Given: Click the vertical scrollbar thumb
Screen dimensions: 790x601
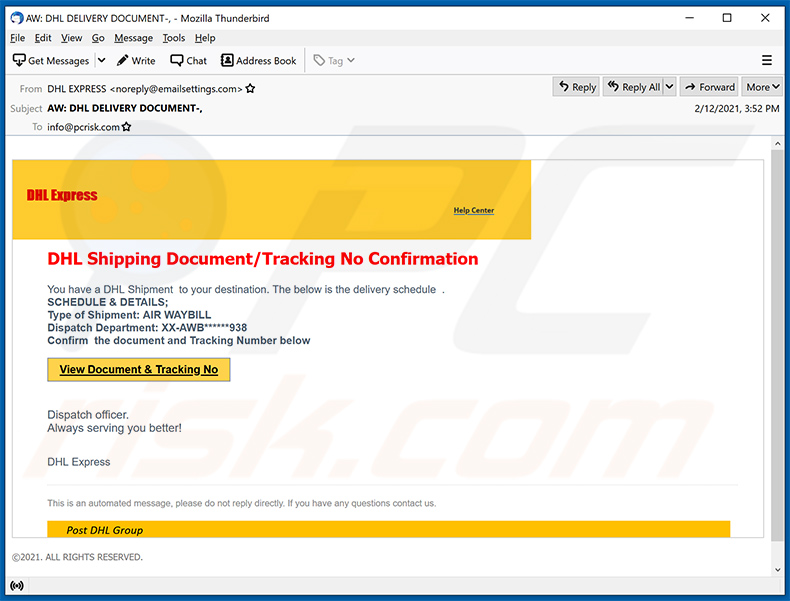Looking at the screenshot, I should [777, 346].
